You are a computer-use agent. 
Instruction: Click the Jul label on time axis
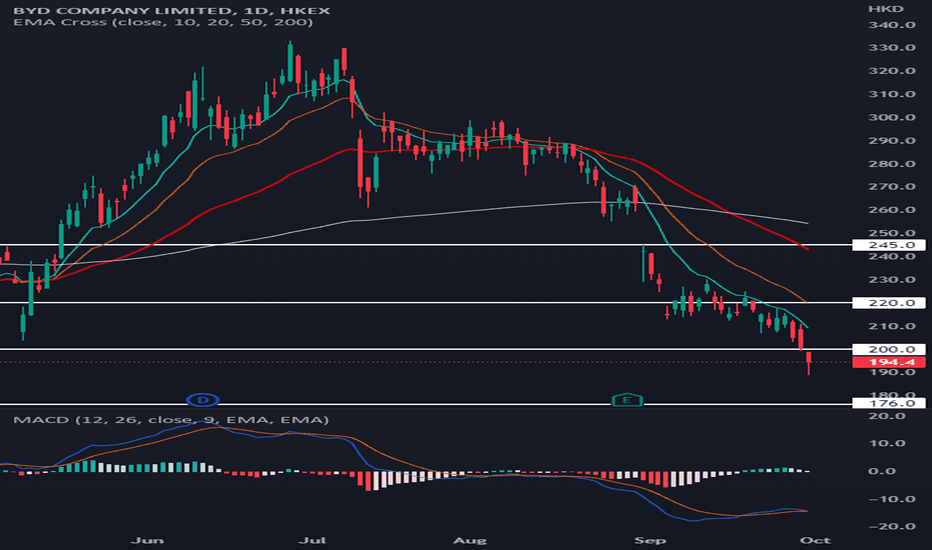(x=313, y=540)
